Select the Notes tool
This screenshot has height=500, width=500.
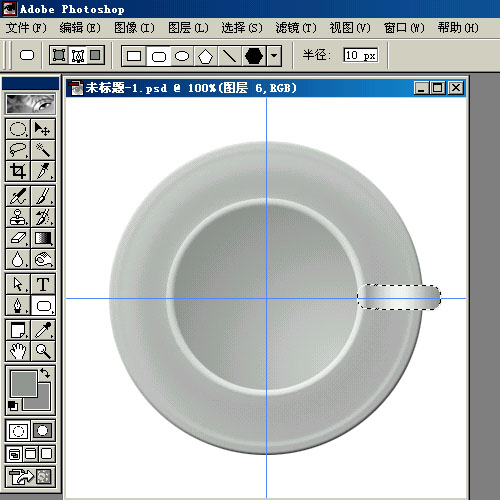(x=18, y=330)
